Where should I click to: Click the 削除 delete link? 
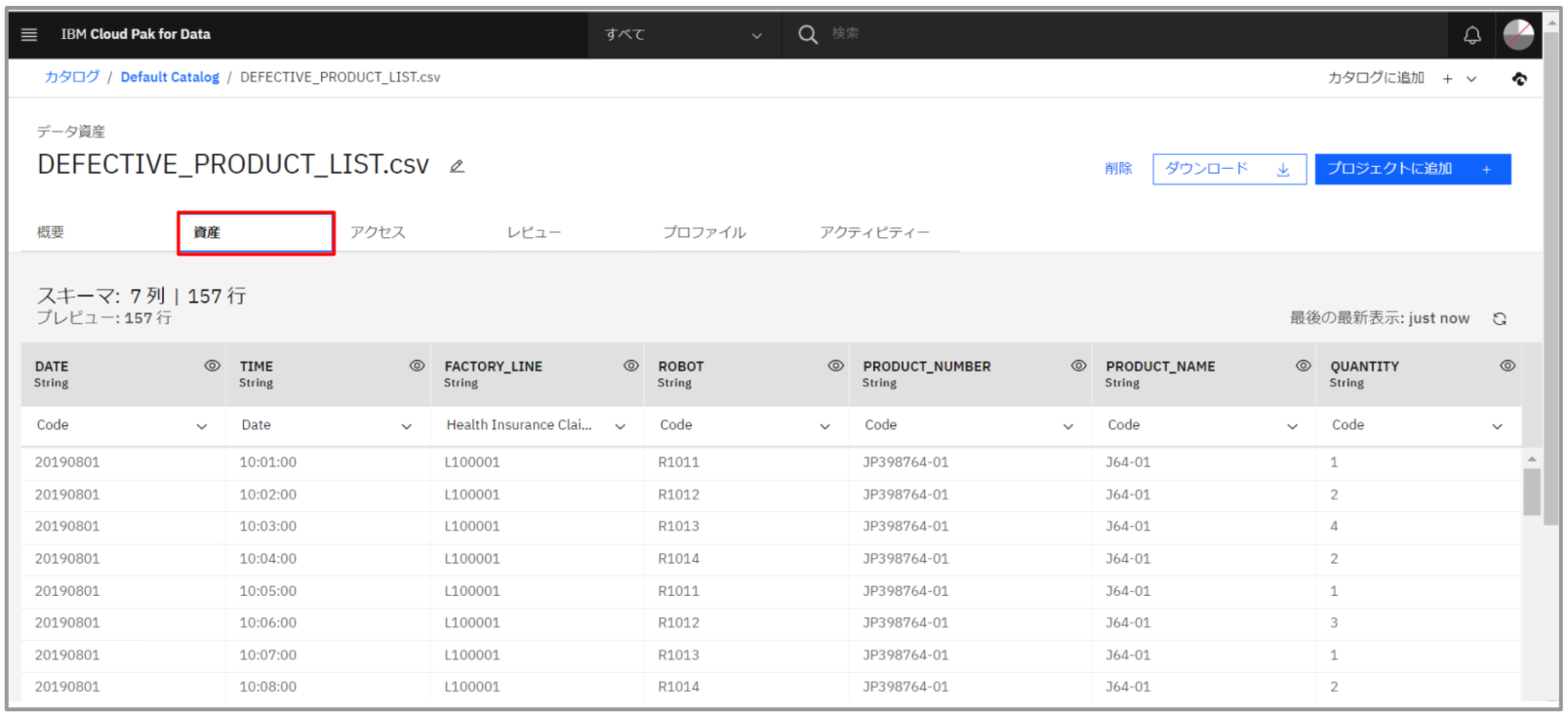click(1118, 169)
